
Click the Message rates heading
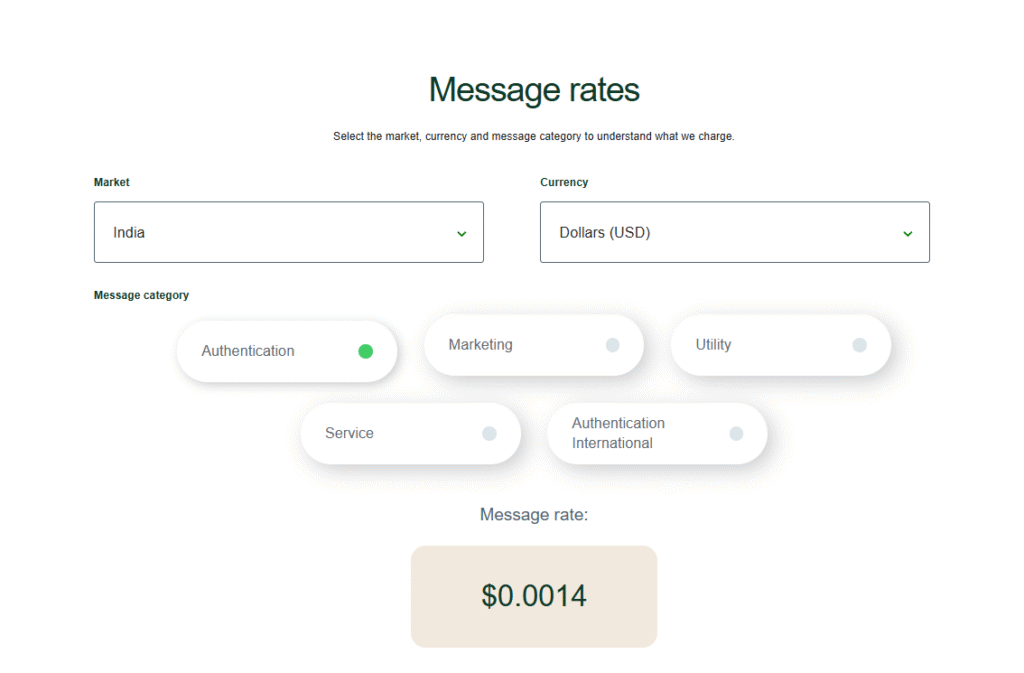534,90
